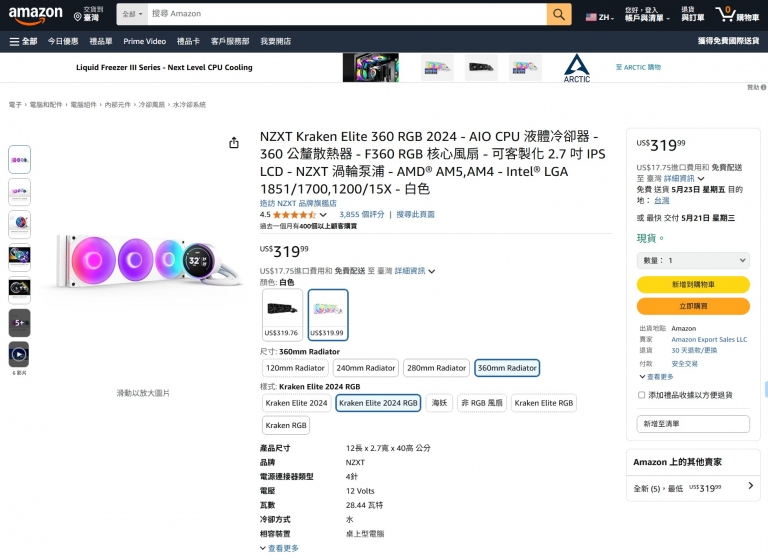Click the black radiator banner thumbnail
The height and width of the screenshot is (560, 768).
tap(481, 67)
